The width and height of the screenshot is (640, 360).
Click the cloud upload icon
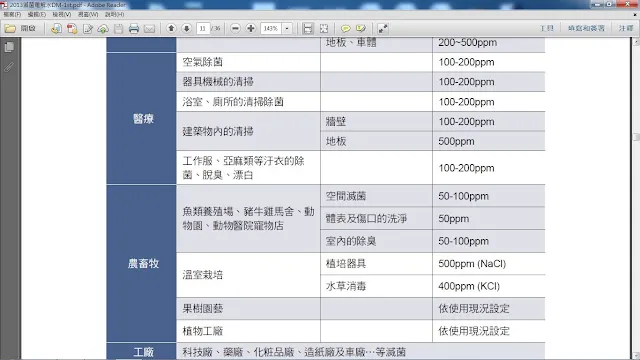pos(103,28)
